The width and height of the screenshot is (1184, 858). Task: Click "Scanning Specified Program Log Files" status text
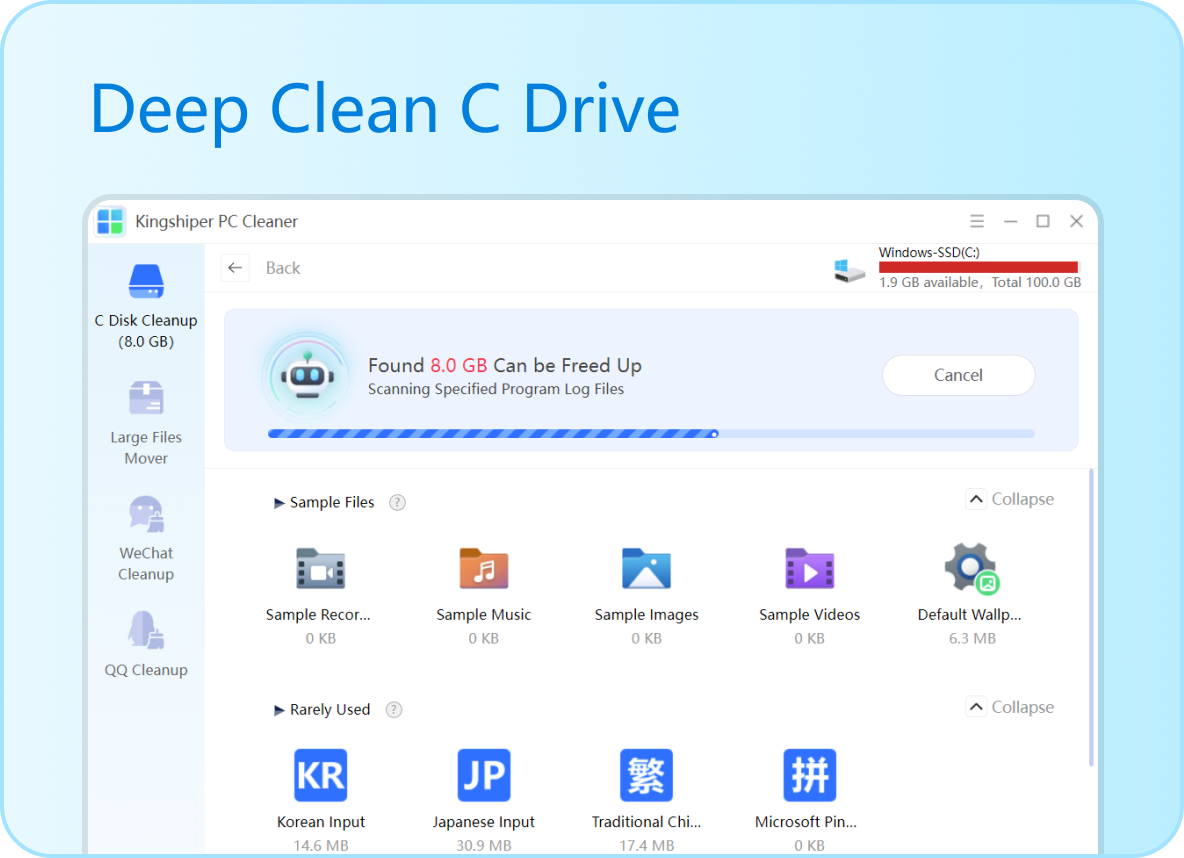coord(496,389)
